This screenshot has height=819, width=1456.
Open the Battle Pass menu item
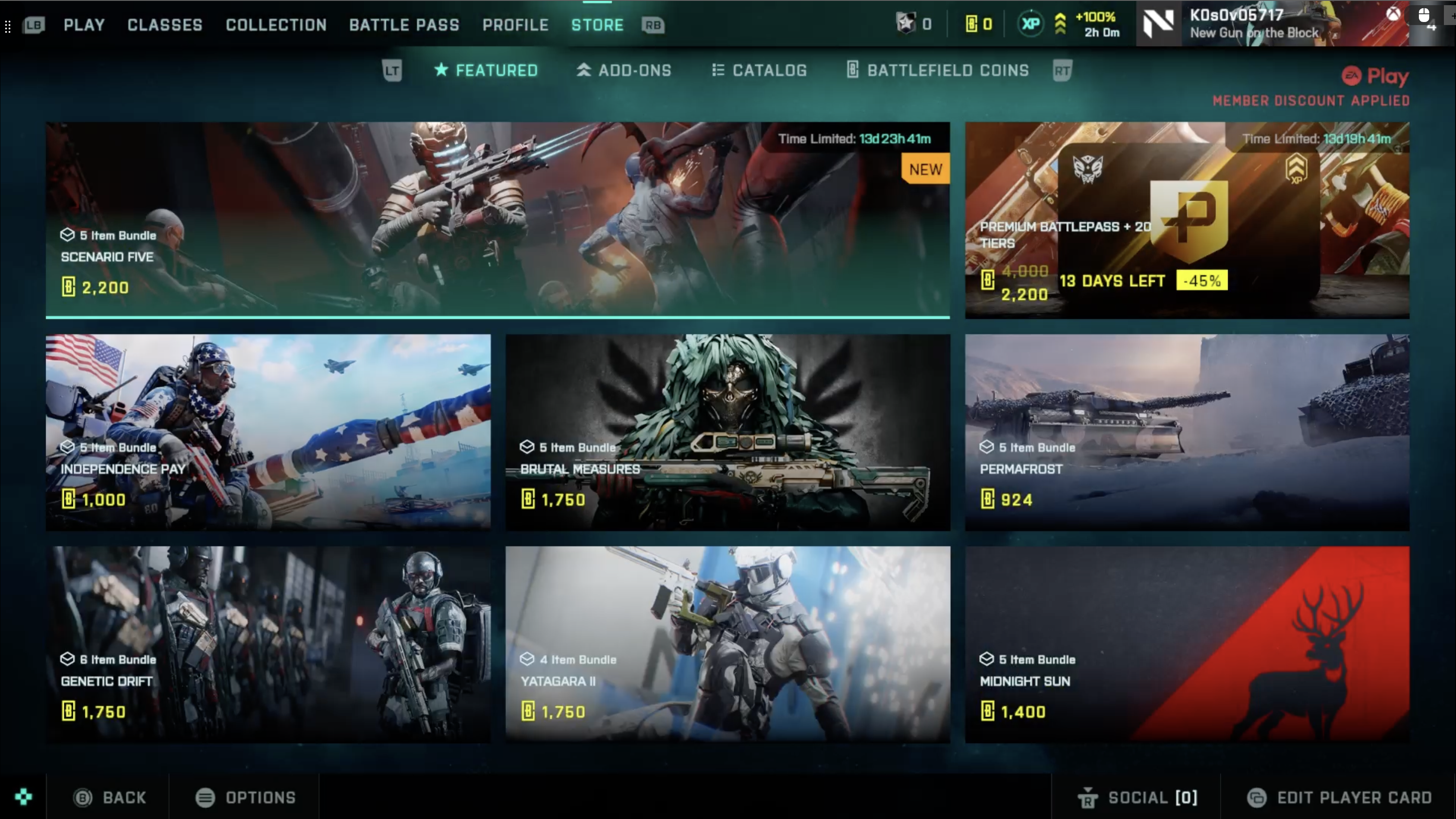(404, 25)
